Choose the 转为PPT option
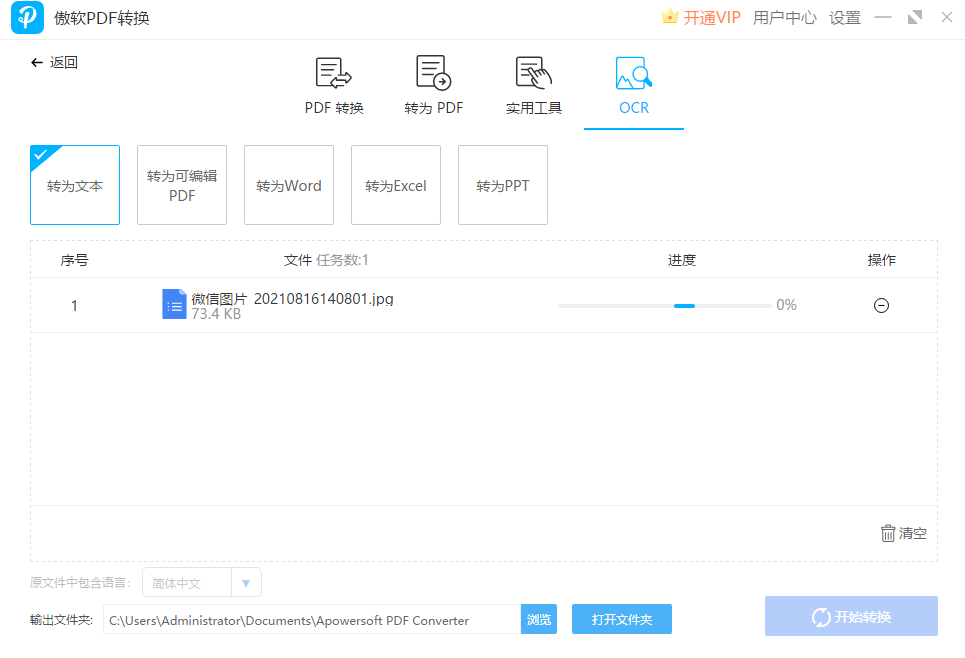This screenshot has width=965, height=658. (x=503, y=185)
